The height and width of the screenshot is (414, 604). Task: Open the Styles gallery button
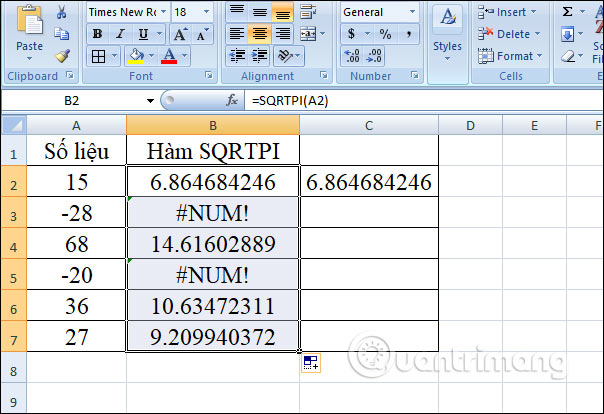pos(447,34)
